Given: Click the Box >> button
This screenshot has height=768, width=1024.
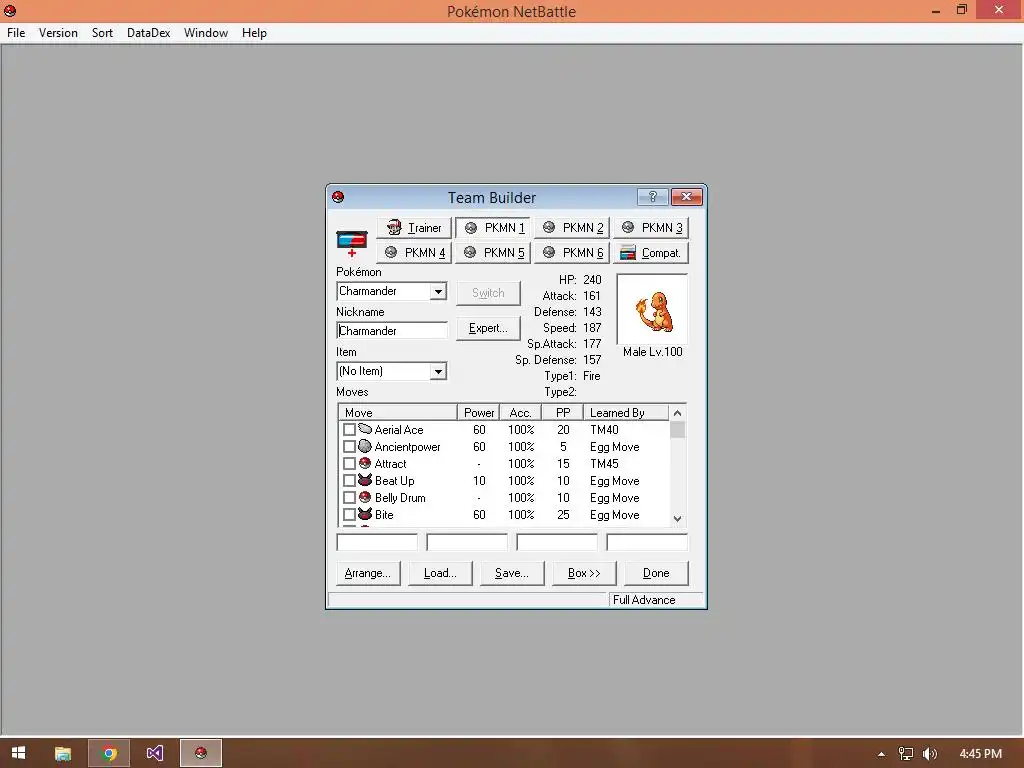Looking at the screenshot, I should [584, 573].
